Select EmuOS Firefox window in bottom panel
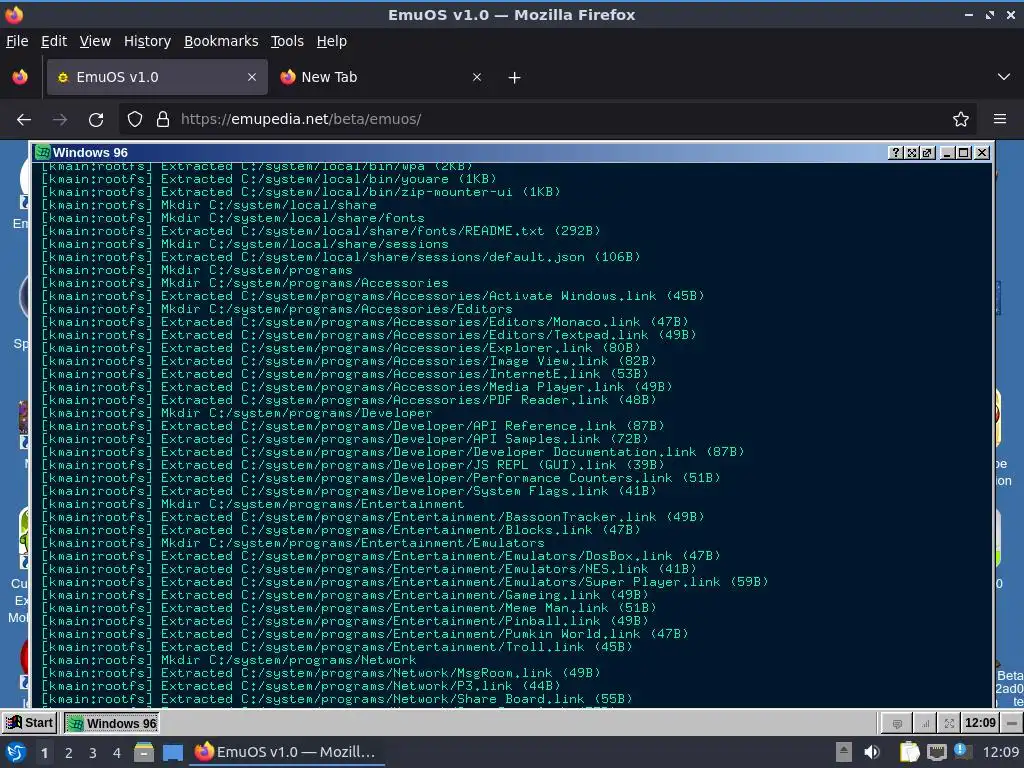This screenshot has width=1024, height=768. pyautogui.click(x=287, y=752)
